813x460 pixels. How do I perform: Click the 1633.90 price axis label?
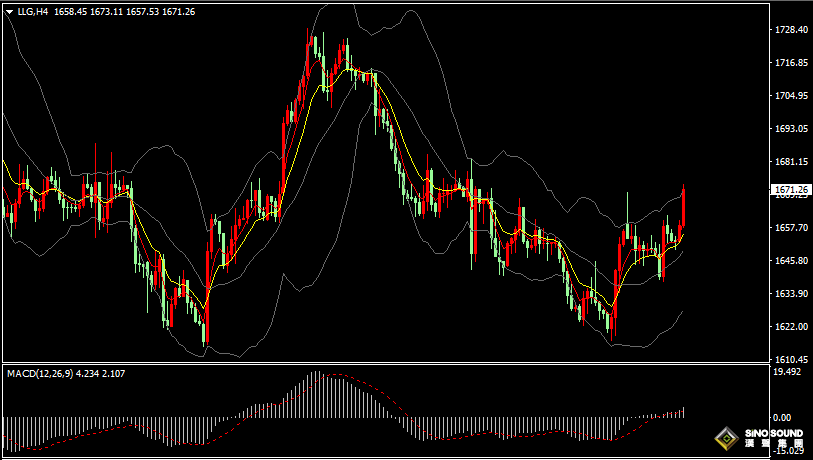[791, 294]
